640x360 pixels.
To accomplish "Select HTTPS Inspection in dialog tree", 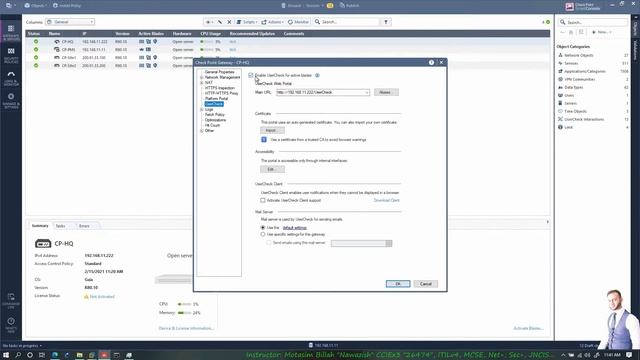I will pos(220,88).
